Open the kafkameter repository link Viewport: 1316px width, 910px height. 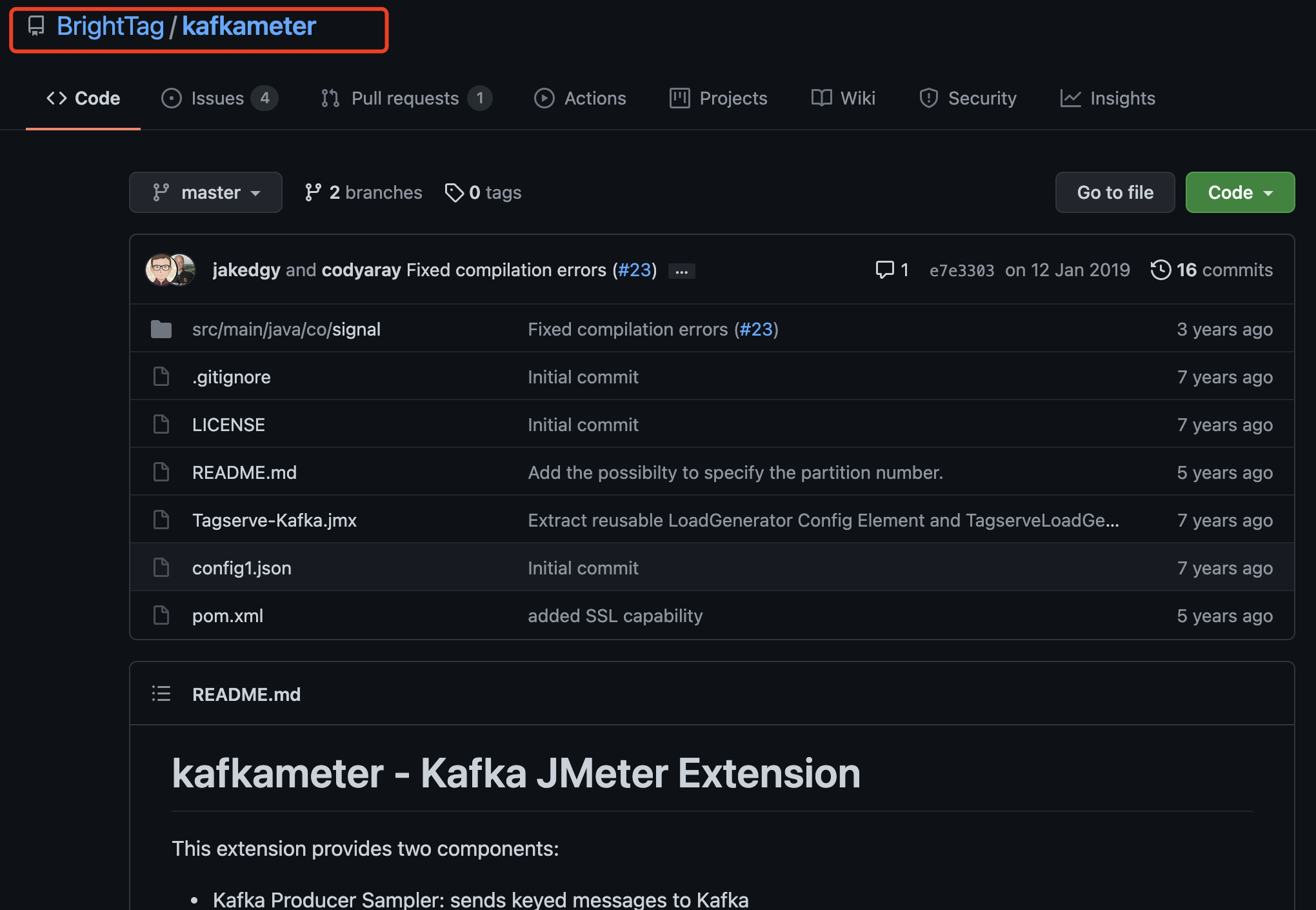tap(249, 26)
